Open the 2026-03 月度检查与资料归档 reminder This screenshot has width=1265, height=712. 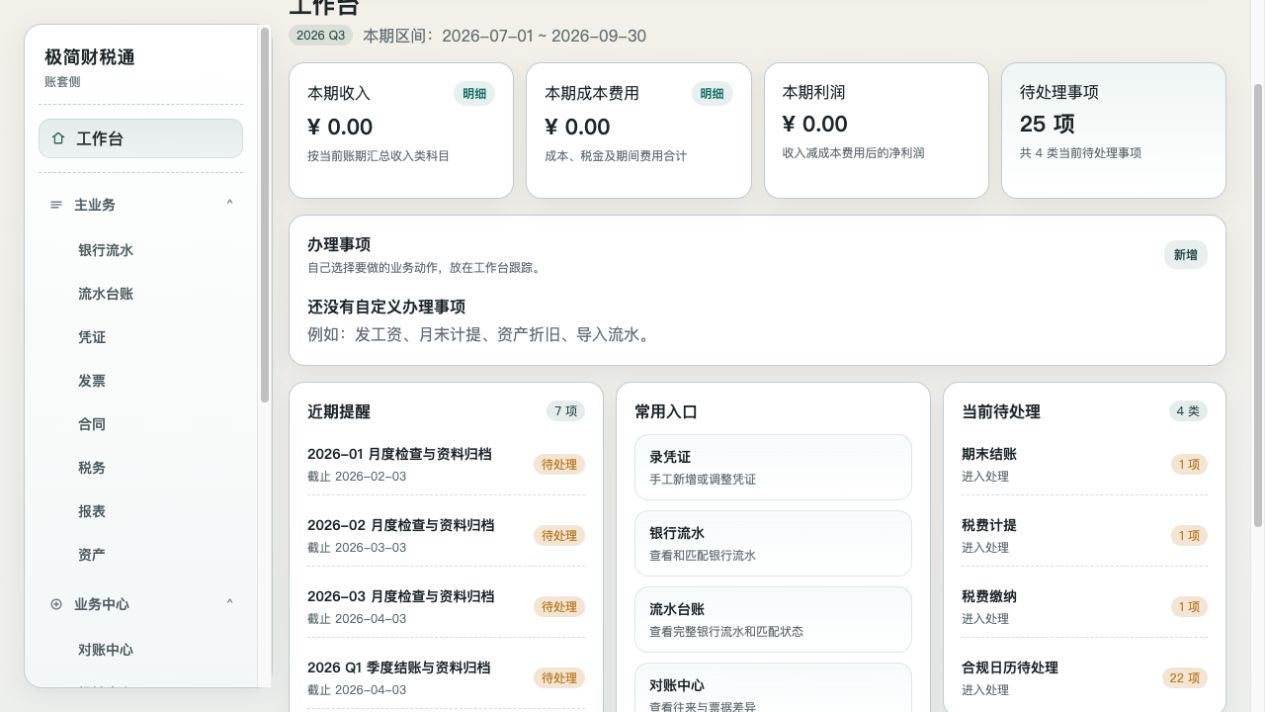coord(446,606)
